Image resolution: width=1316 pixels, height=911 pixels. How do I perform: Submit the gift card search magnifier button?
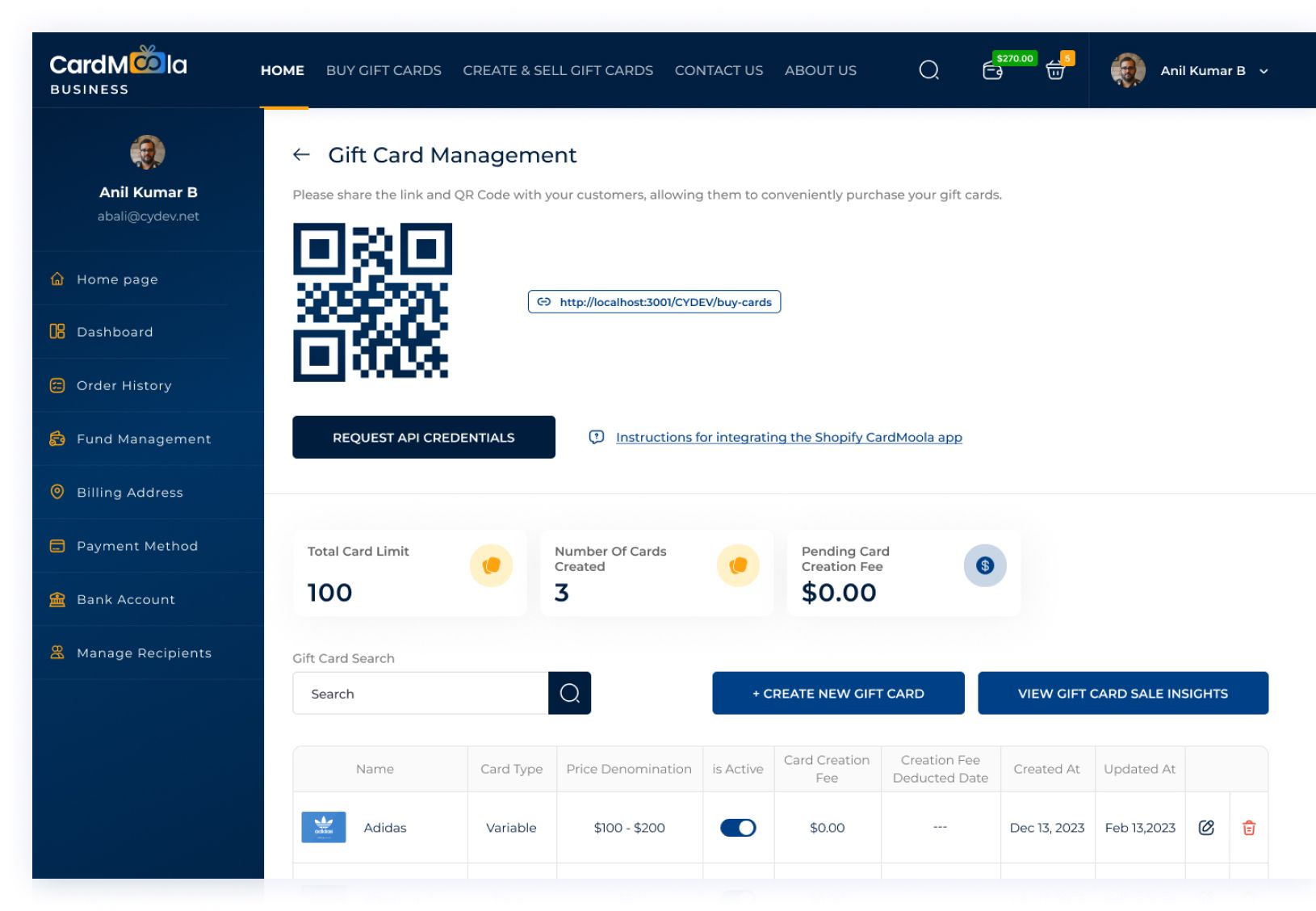tap(569, 694)
